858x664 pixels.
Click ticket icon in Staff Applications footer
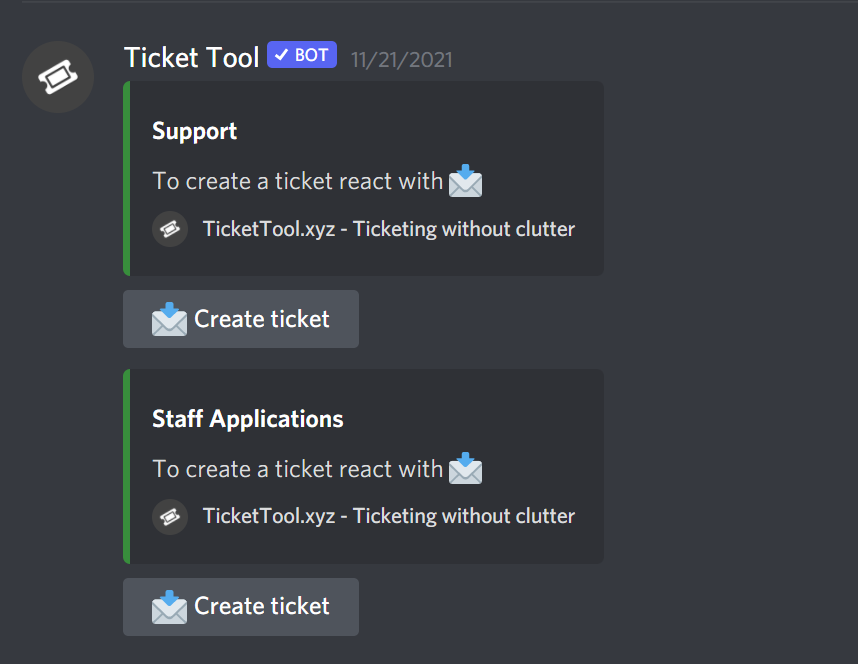(x=170, y=517)
